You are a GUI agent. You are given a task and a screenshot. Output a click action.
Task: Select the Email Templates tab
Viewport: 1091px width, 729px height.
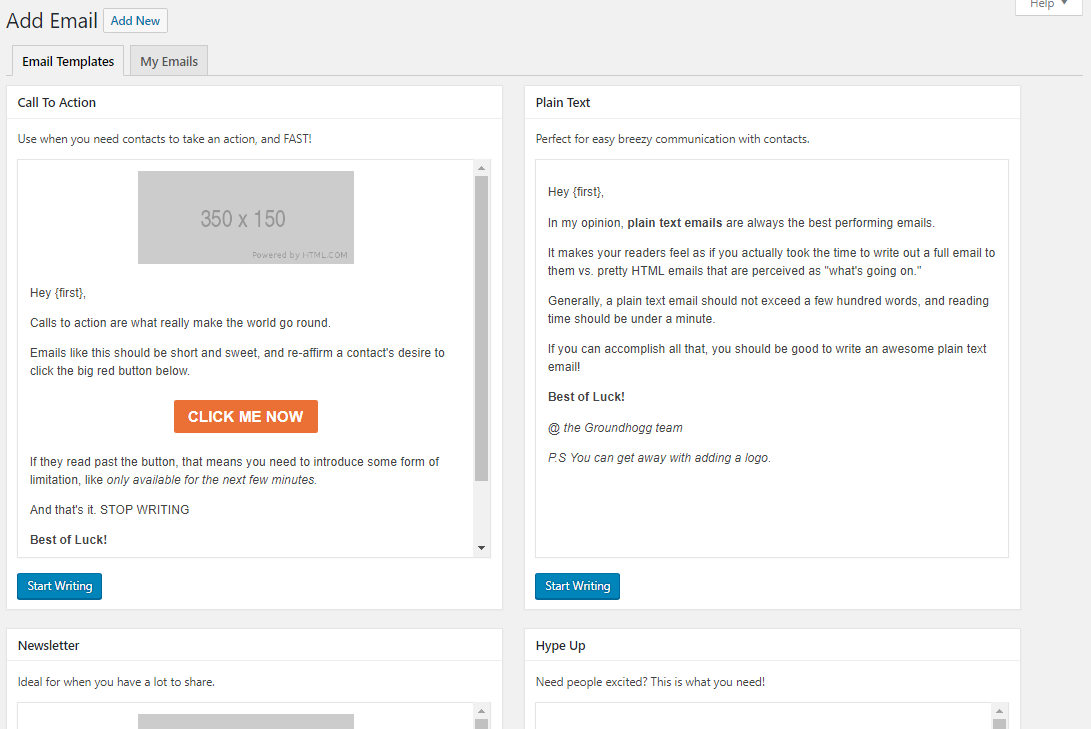(68, 61)
